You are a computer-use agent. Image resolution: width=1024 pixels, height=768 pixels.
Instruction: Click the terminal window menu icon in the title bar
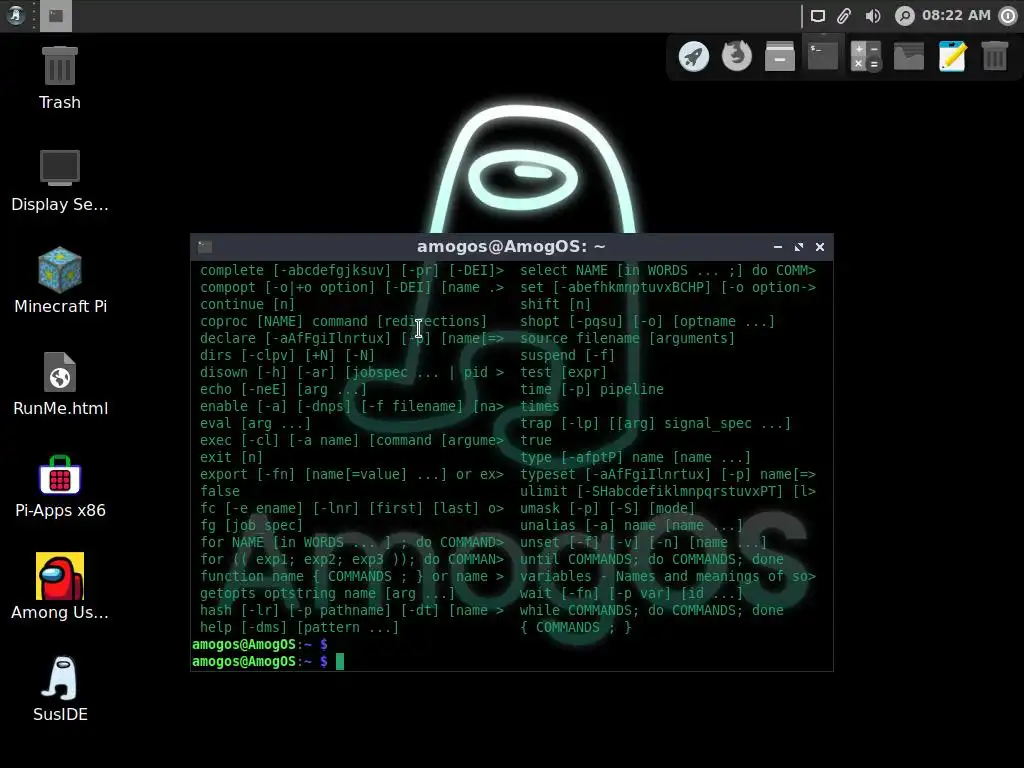[x=205, y=247]
